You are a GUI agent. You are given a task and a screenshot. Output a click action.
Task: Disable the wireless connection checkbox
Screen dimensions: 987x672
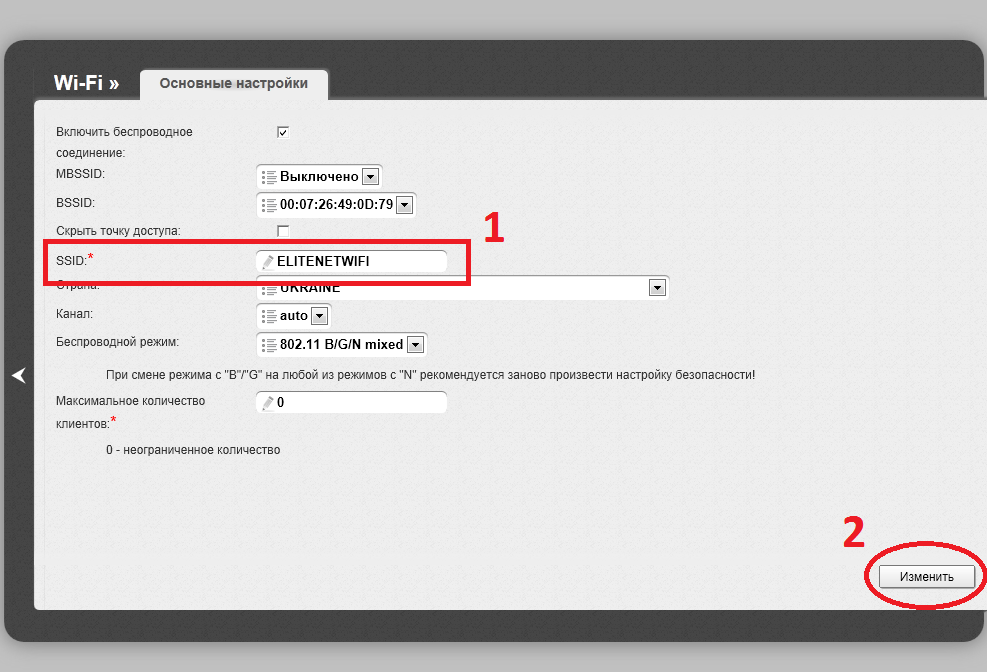pos(283,132)
